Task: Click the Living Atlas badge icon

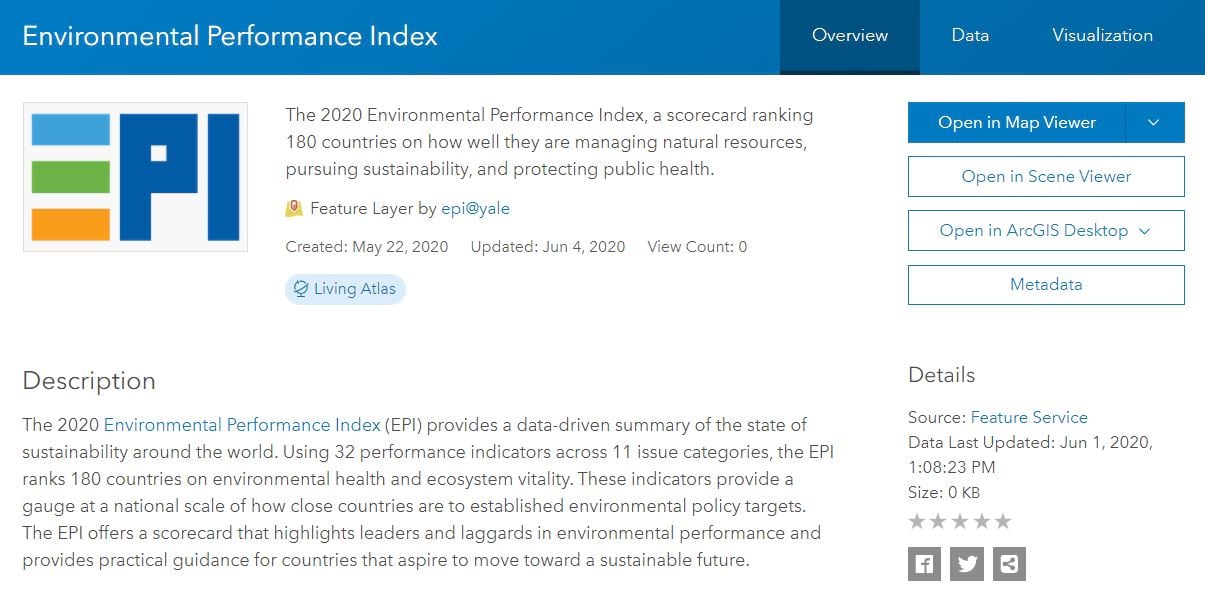Action: (x=301, y=289)
